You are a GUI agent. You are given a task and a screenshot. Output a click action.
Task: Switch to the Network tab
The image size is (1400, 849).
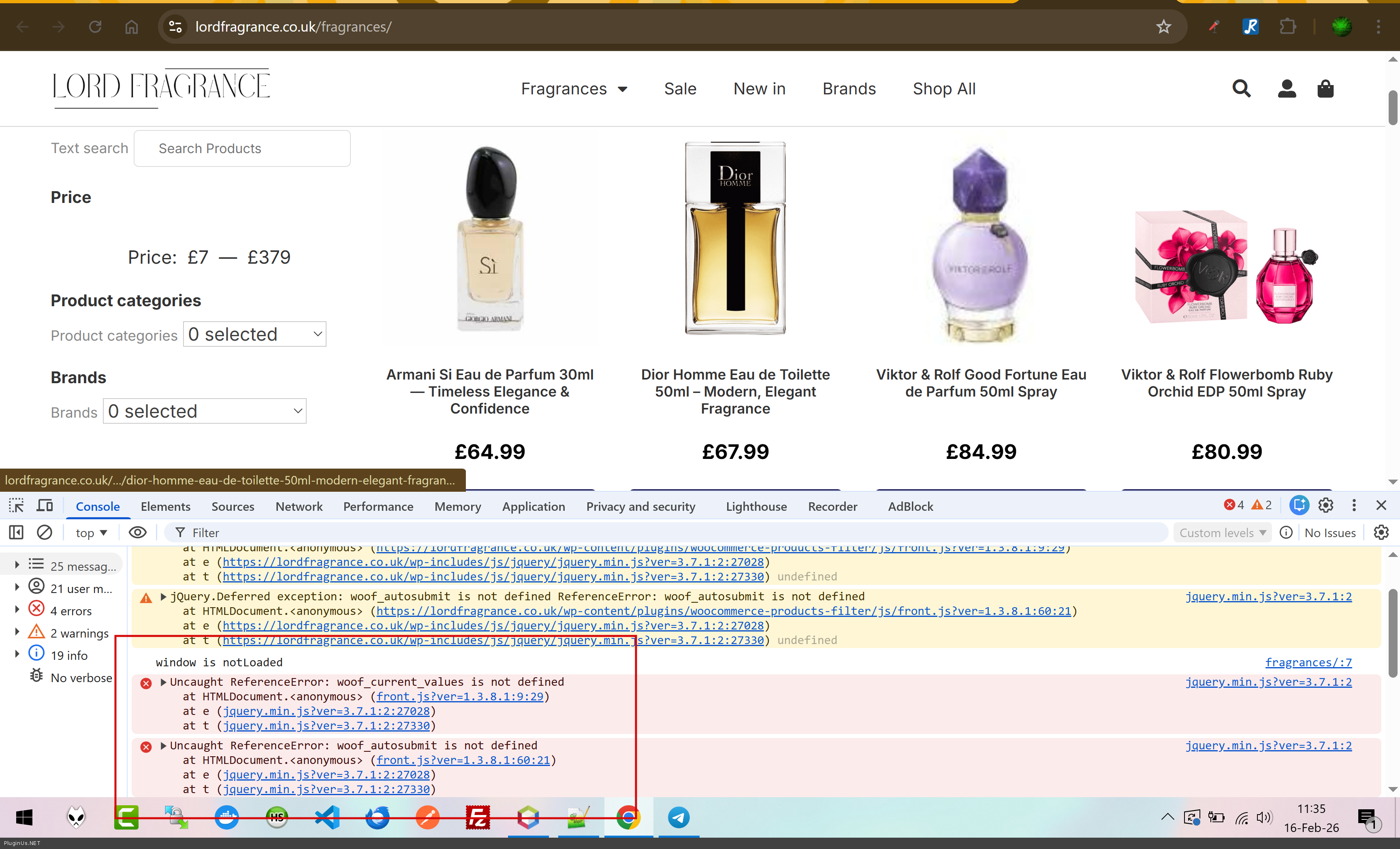[299, 506]
